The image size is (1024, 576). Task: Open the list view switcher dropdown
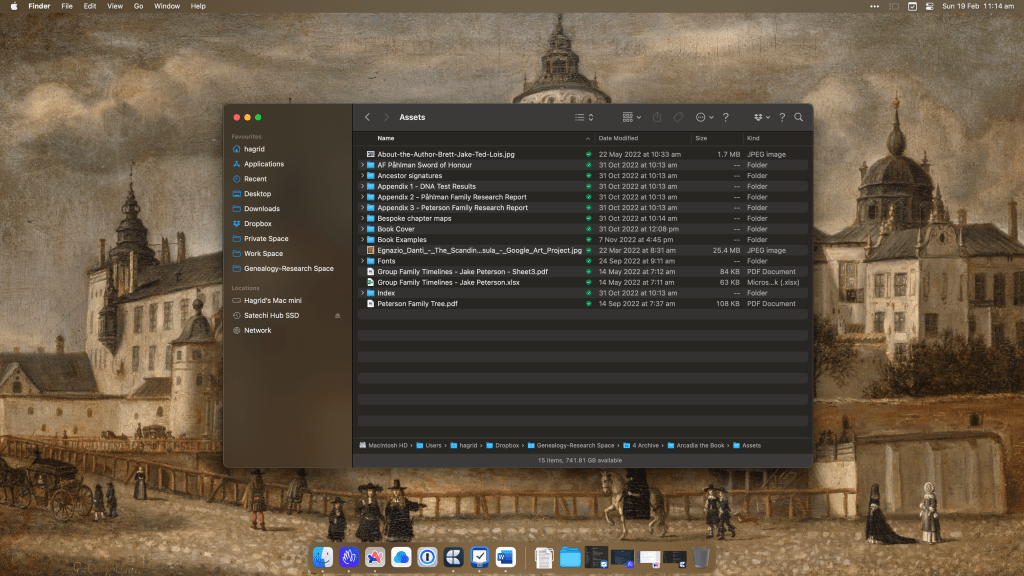click(x=584, y=117)
